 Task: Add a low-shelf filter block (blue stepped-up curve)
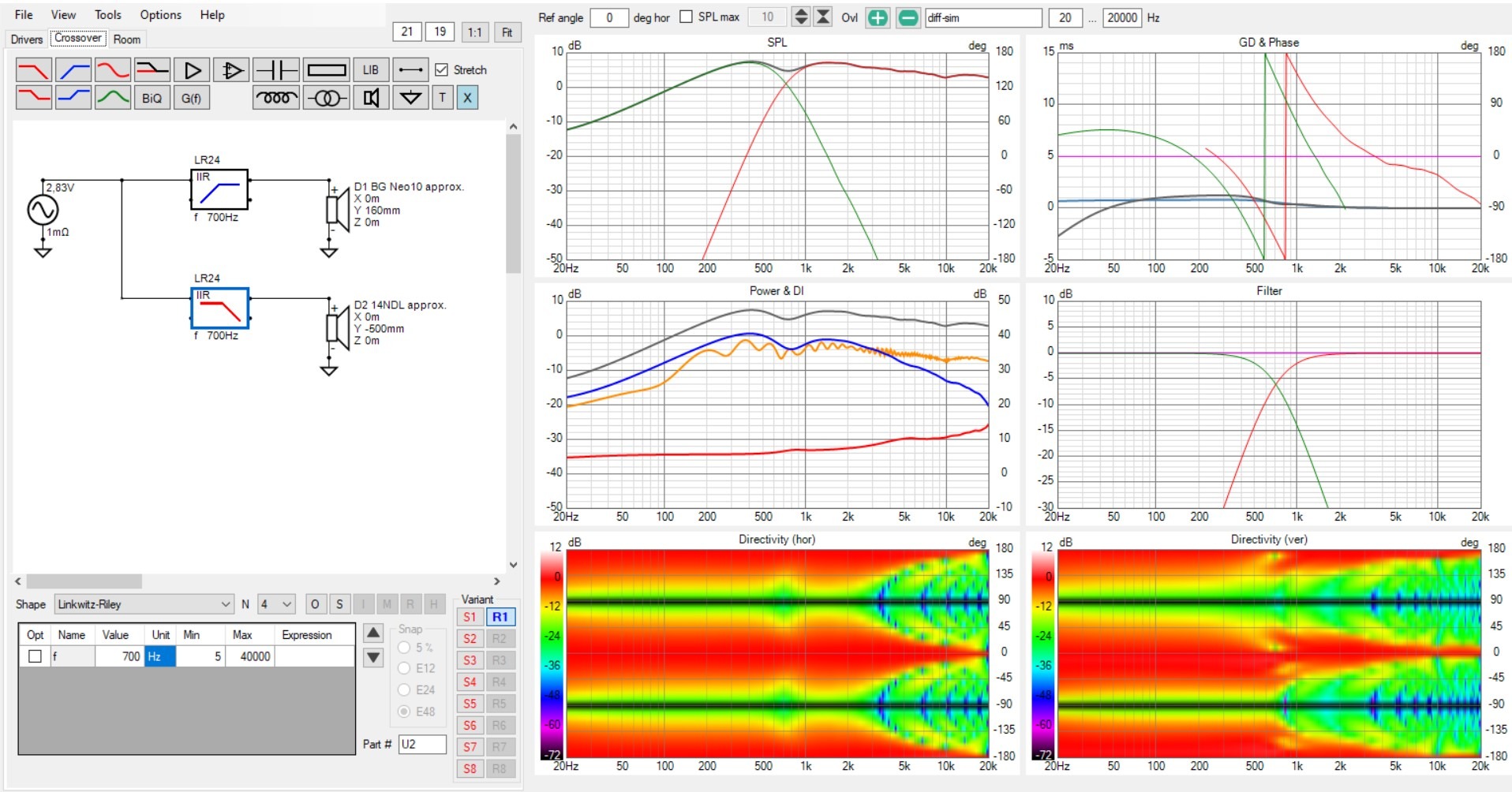click(x=73, y=98)
